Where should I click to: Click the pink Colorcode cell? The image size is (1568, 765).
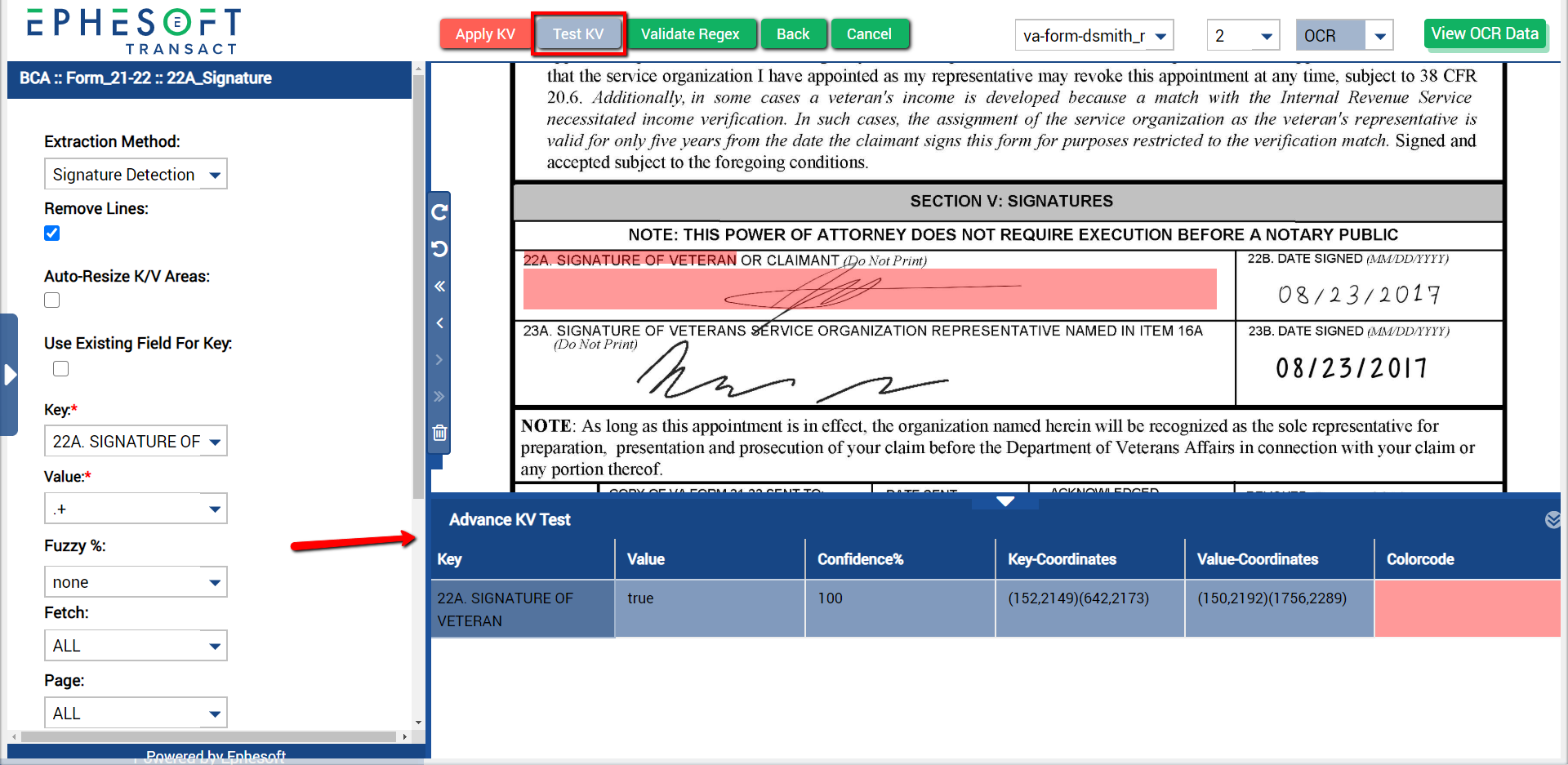coord(1468,608)
